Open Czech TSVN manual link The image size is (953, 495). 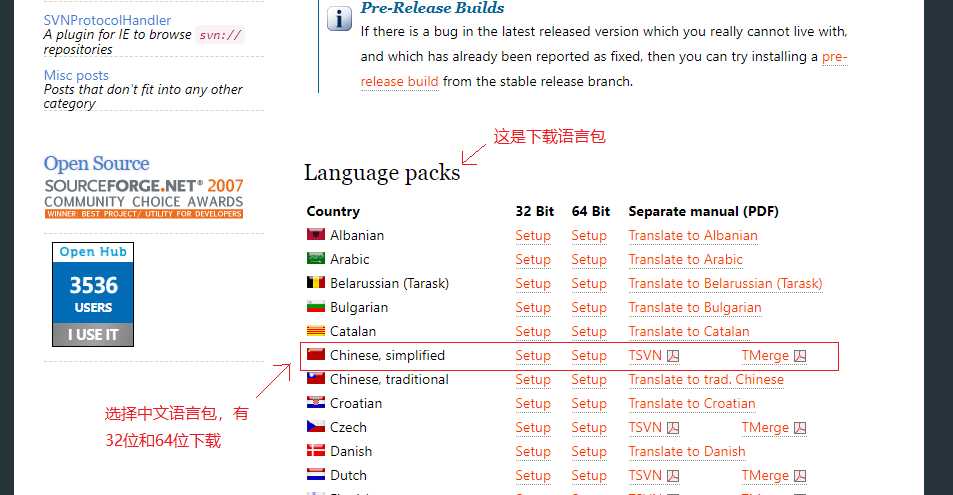click(x=645, y=428)
